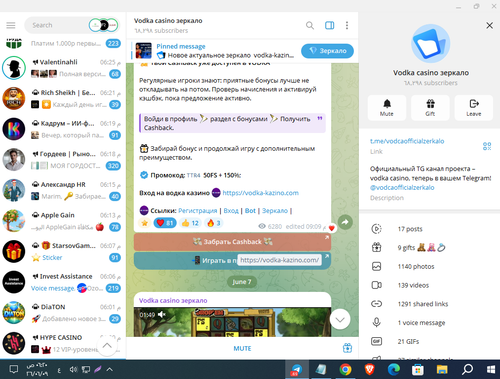Click the videos camera icon
Viewport: 500px width, 379px height.
tap(377, 285)
